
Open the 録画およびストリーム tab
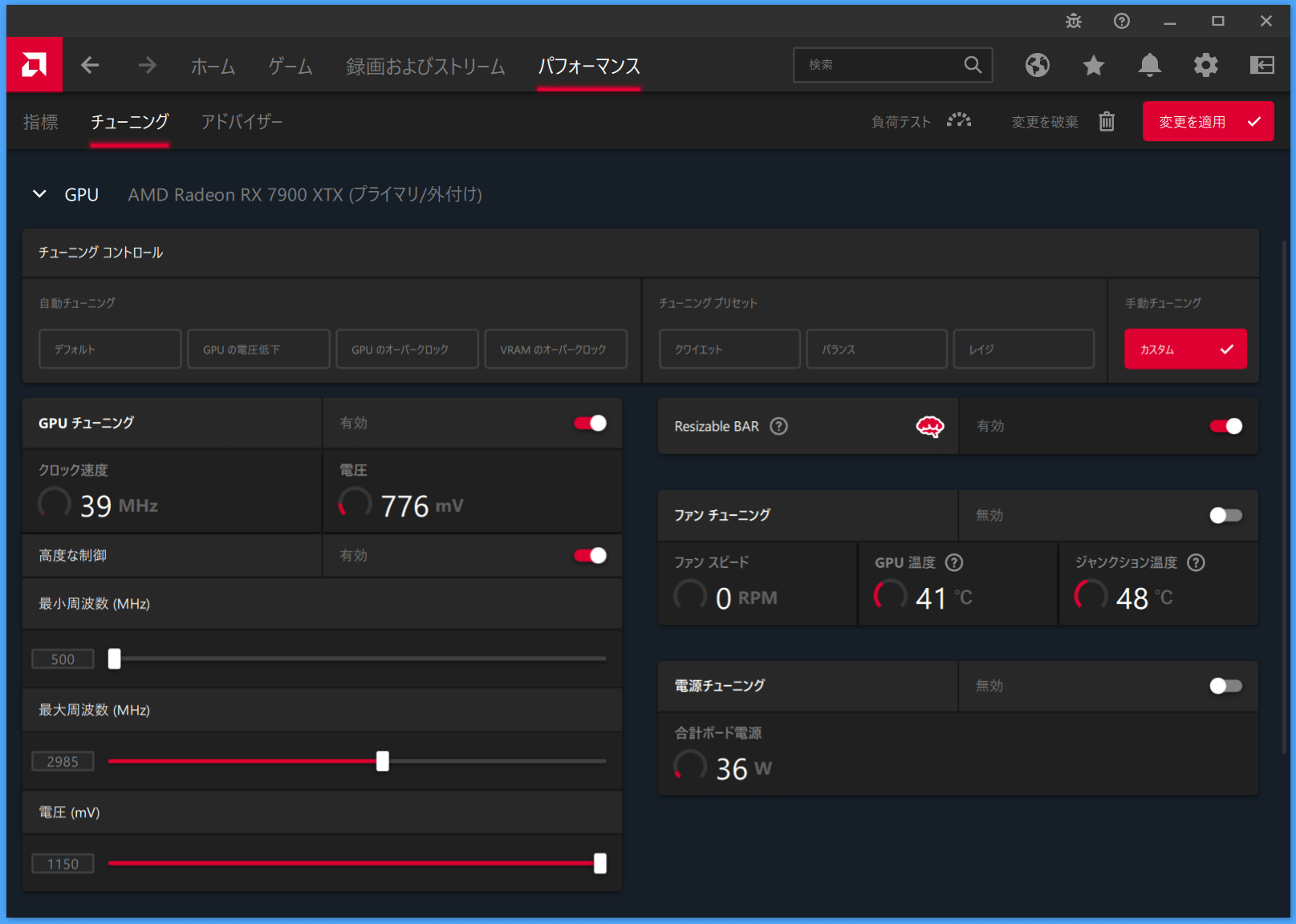[425, 66]
